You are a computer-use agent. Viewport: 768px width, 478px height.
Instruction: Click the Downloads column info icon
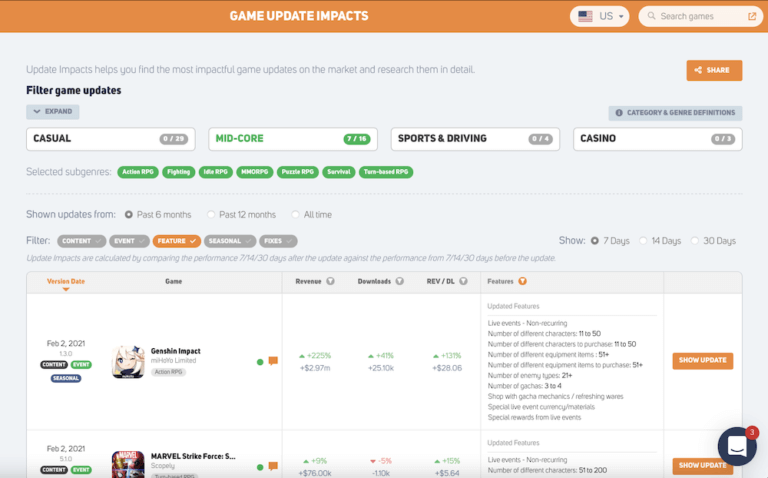click(x=400, y=281)
